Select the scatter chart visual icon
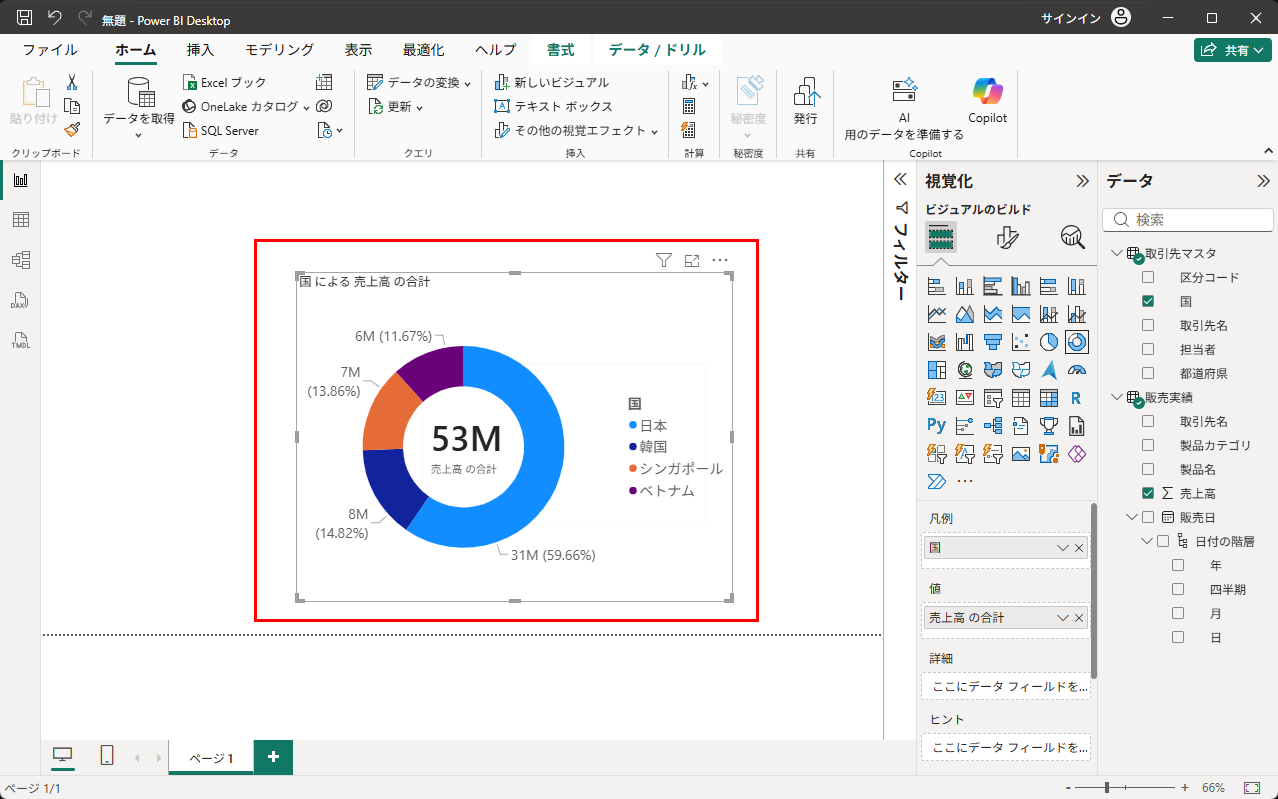 [x=1020, y=342]
